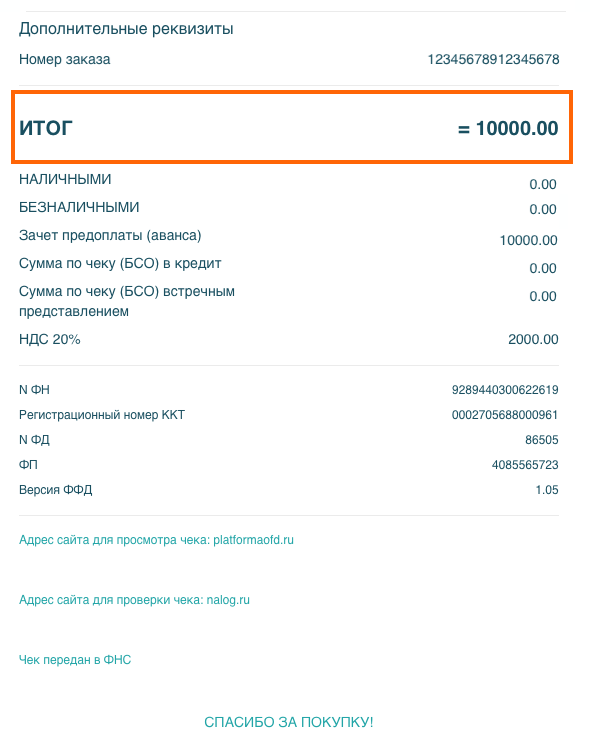Click the БЕЗНАЛИЧНЫМИ non-cash label

coord(79,207)
